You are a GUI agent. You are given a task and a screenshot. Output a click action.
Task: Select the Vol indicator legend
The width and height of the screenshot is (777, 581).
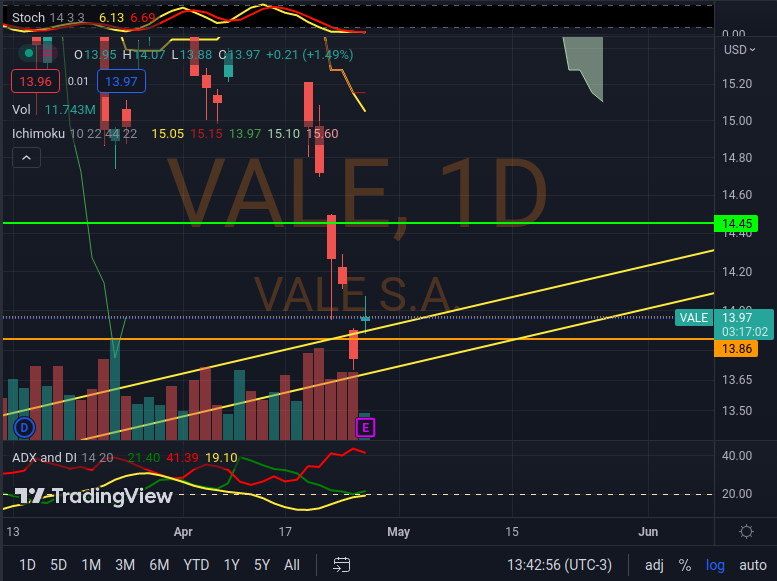pos(21,110)
